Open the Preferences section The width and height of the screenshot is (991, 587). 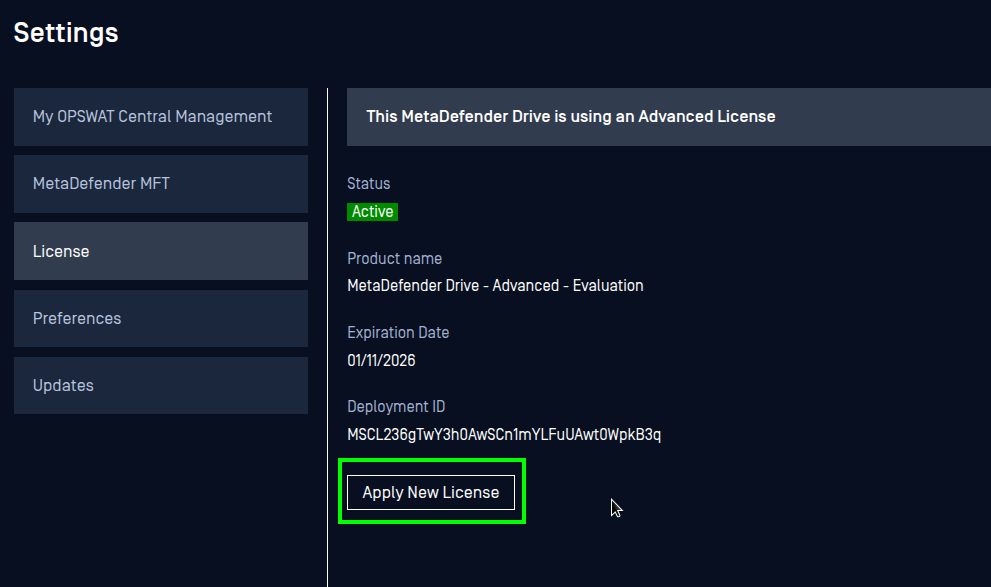77,318
